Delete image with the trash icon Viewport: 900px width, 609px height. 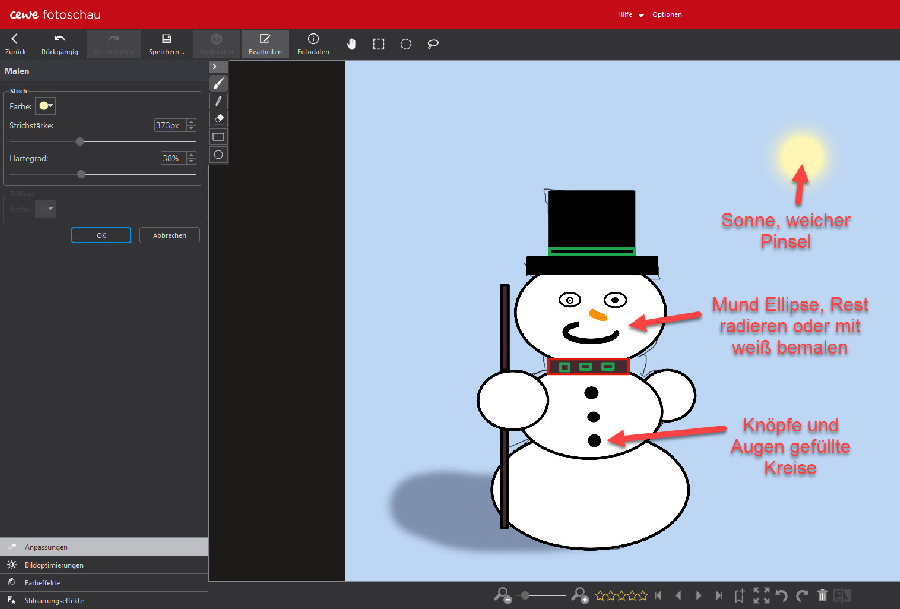pos(822,595)
